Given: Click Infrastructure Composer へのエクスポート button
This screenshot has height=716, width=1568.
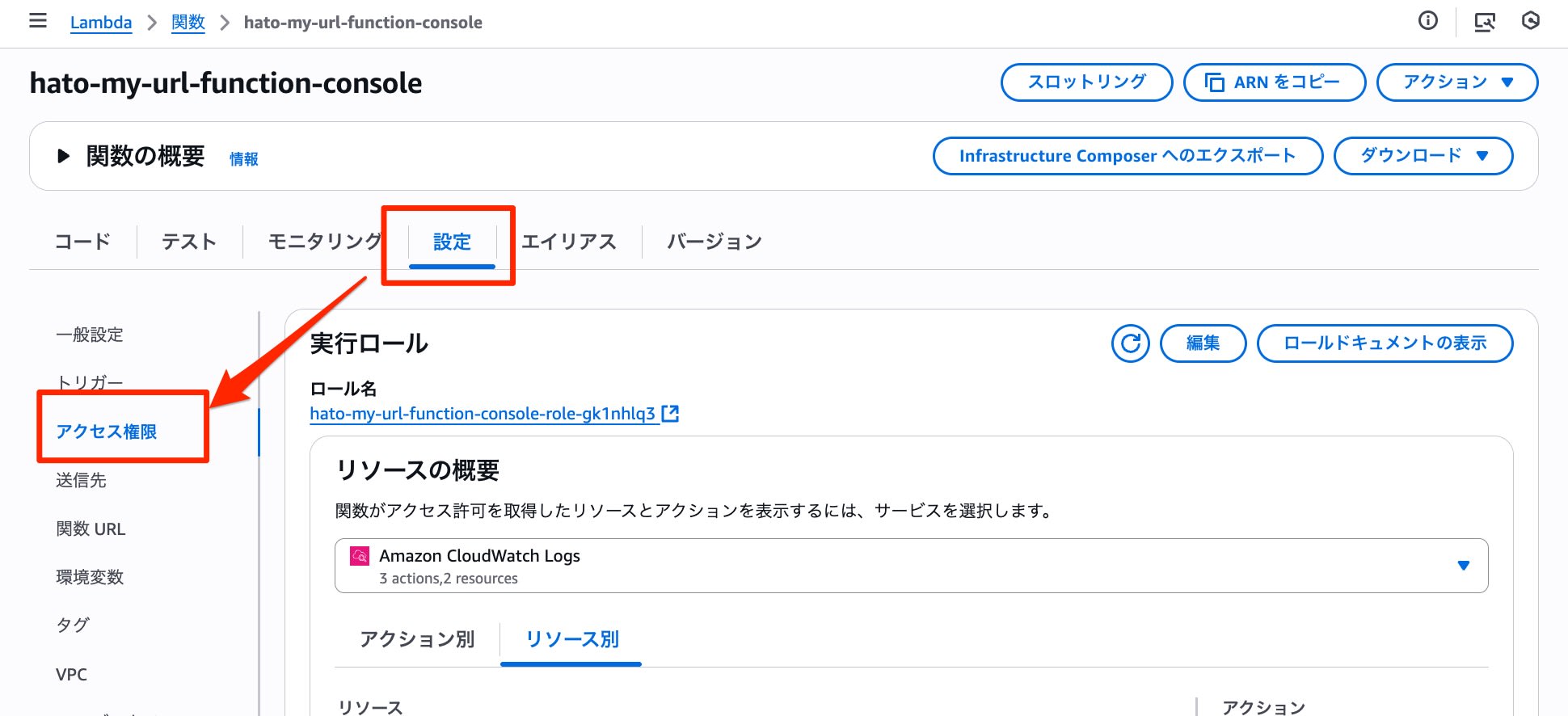Looking at the screenshot, I should click(1128, 156).
